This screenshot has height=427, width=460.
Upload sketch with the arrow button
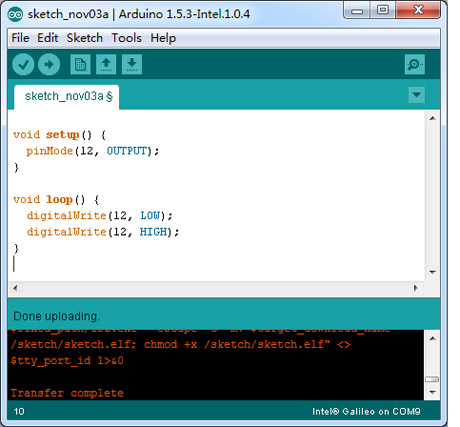tap(49, 64)
